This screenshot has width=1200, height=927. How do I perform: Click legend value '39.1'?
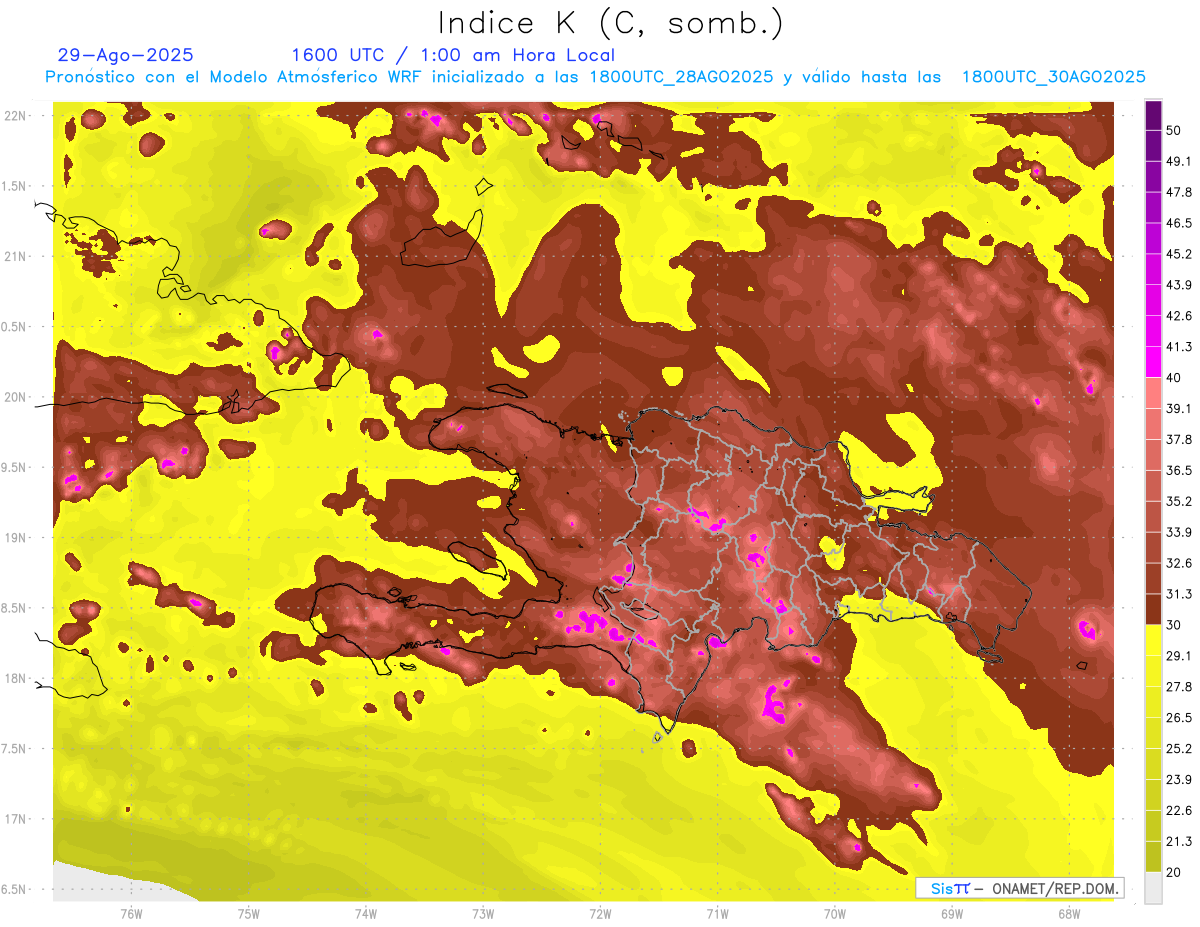1178,408
